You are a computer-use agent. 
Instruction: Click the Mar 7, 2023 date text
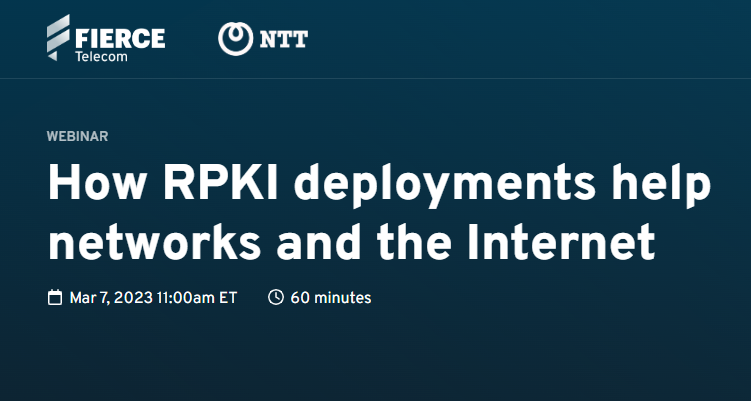[111, 298]
